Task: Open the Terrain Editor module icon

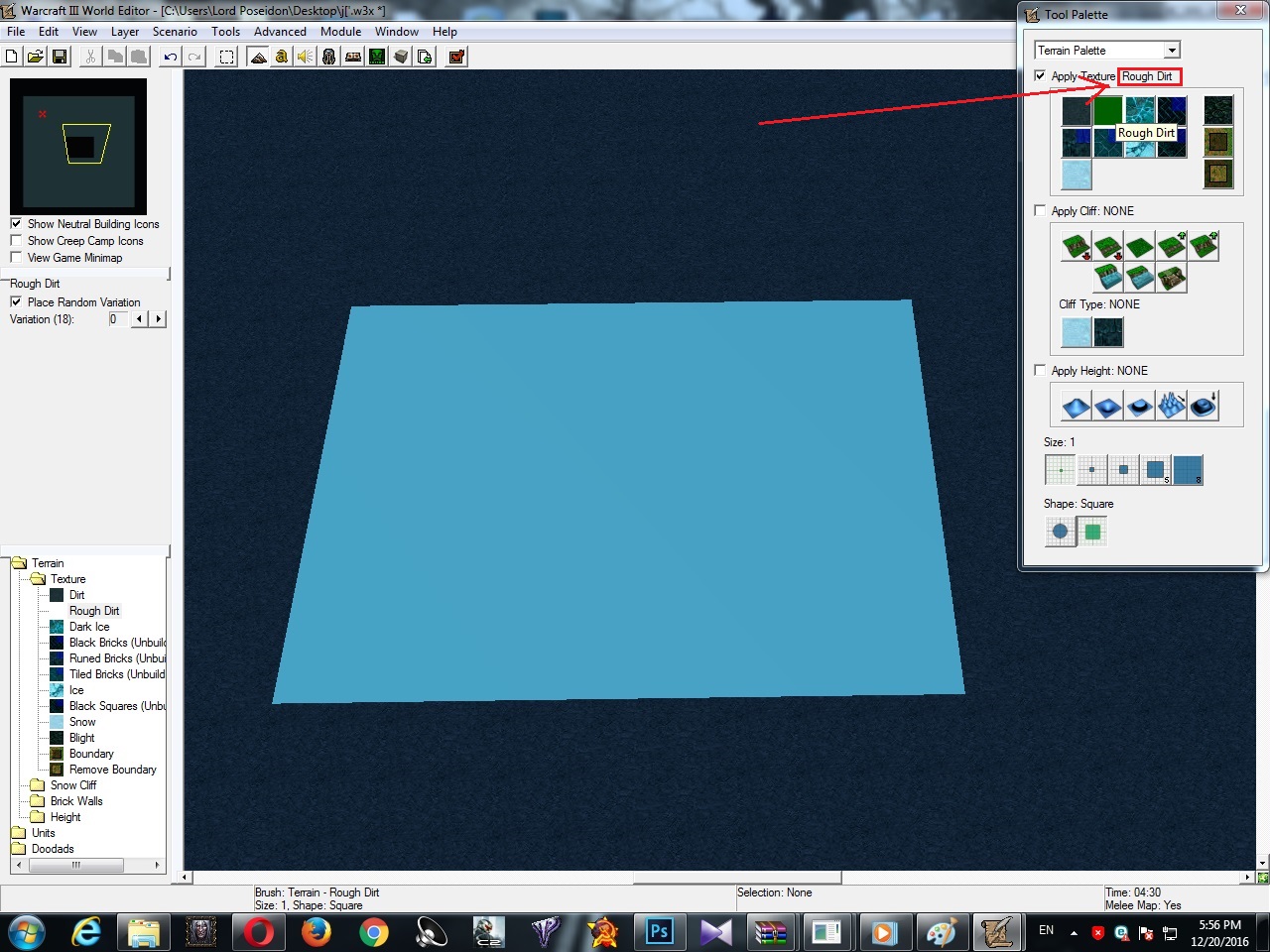Action: tap(258, 57)
